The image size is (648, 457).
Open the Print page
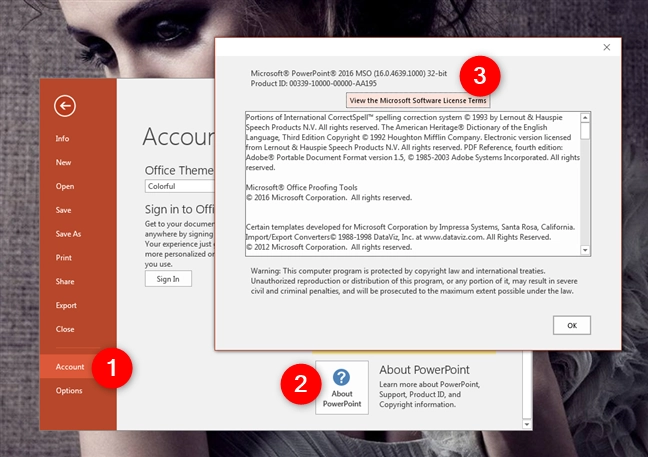[x=64, y=257]
